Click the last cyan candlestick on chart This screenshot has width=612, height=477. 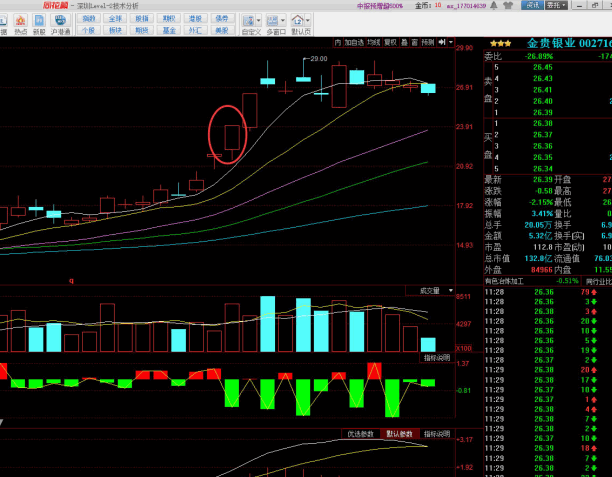(x=428, y=88)
